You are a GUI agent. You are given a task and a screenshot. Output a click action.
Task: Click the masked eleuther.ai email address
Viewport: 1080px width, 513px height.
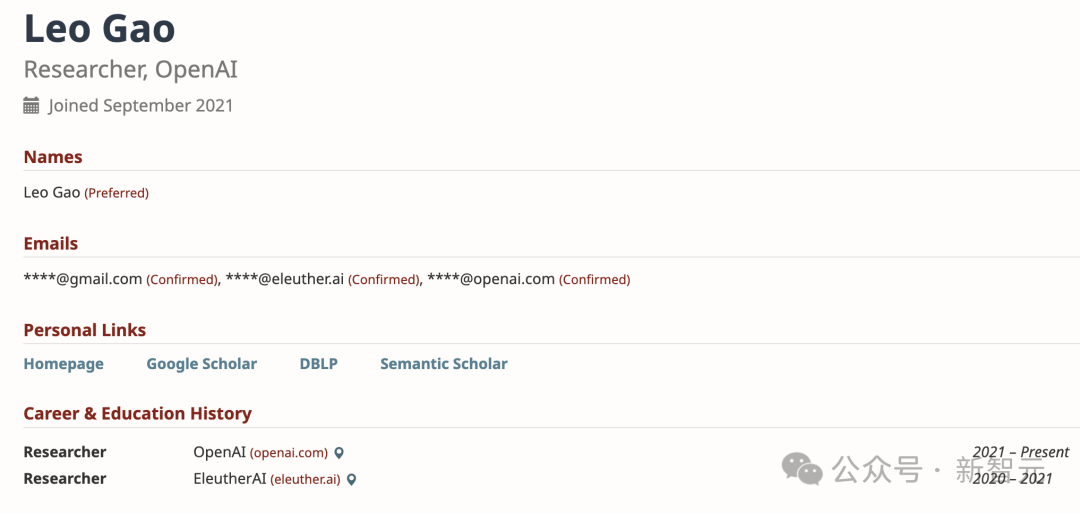coord(285,279)
